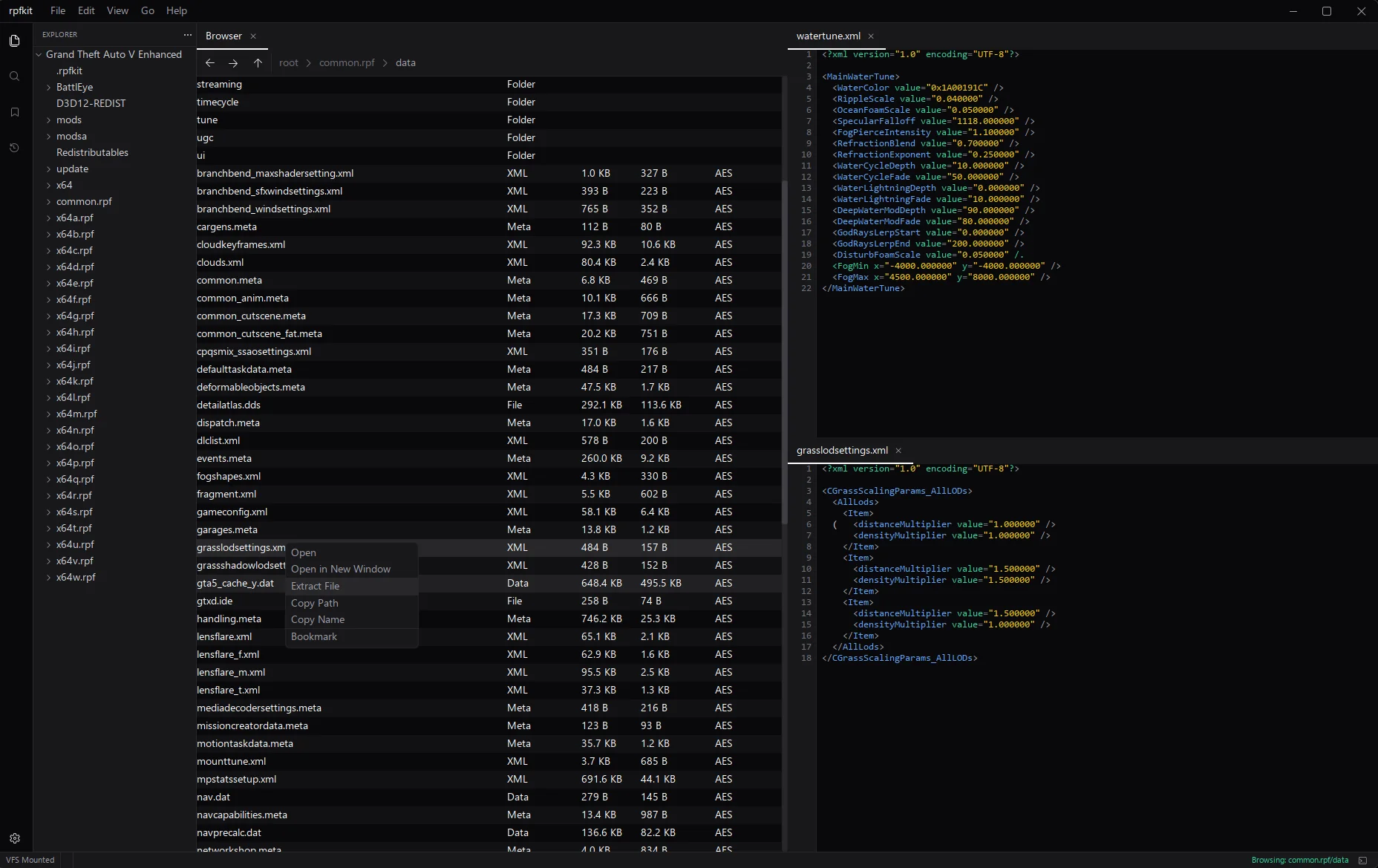Select the detailatlas.dds file
This screenshot has height=868, width=1378.
tap(489, 405)
